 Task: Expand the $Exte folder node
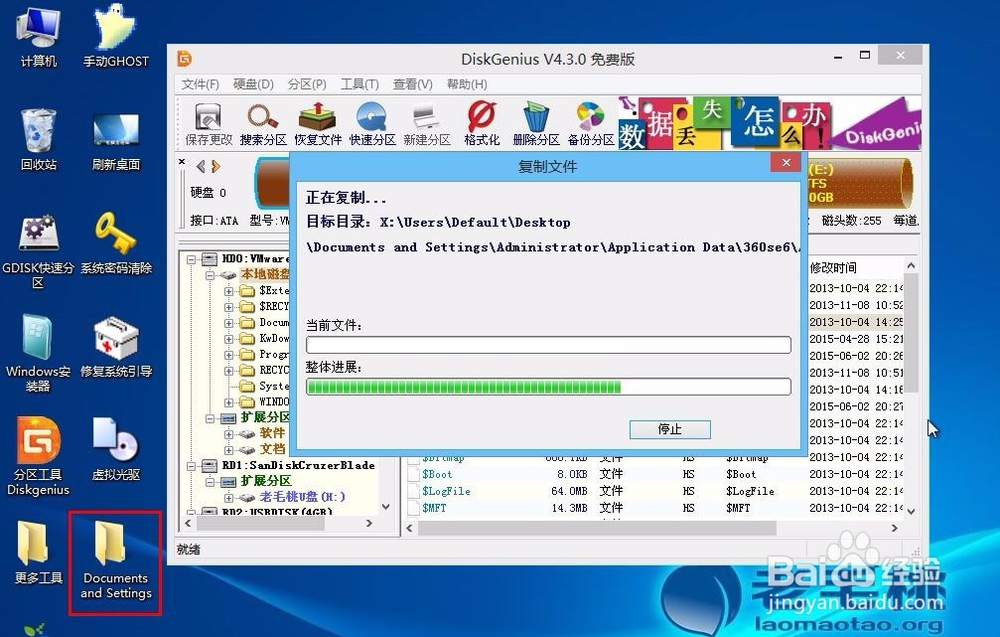pos(229,291)
